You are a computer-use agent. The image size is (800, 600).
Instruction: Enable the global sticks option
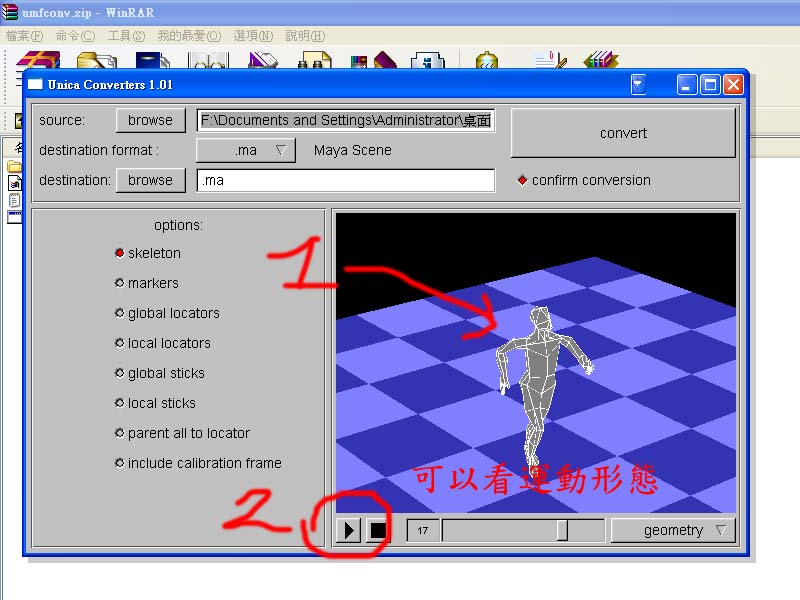point(160,373)
